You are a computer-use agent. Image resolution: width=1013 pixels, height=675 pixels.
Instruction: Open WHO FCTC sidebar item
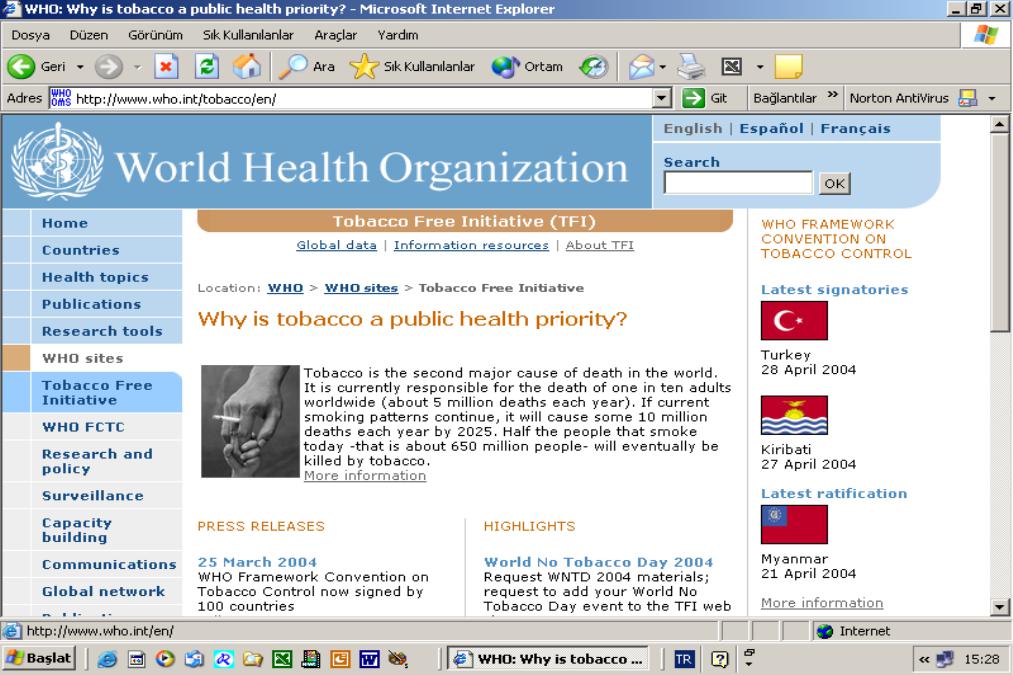83,427
